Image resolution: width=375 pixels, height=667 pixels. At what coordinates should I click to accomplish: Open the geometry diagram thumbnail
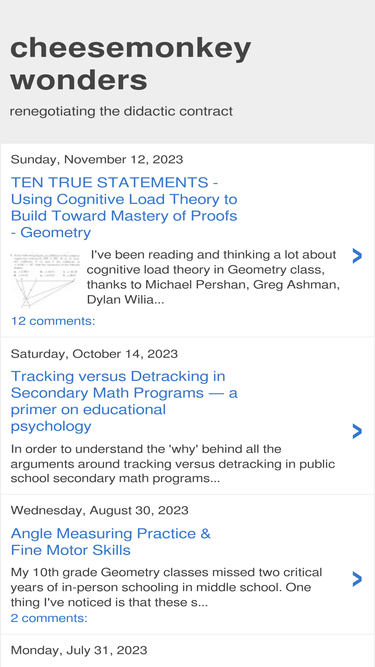click(x=45, y=280)
